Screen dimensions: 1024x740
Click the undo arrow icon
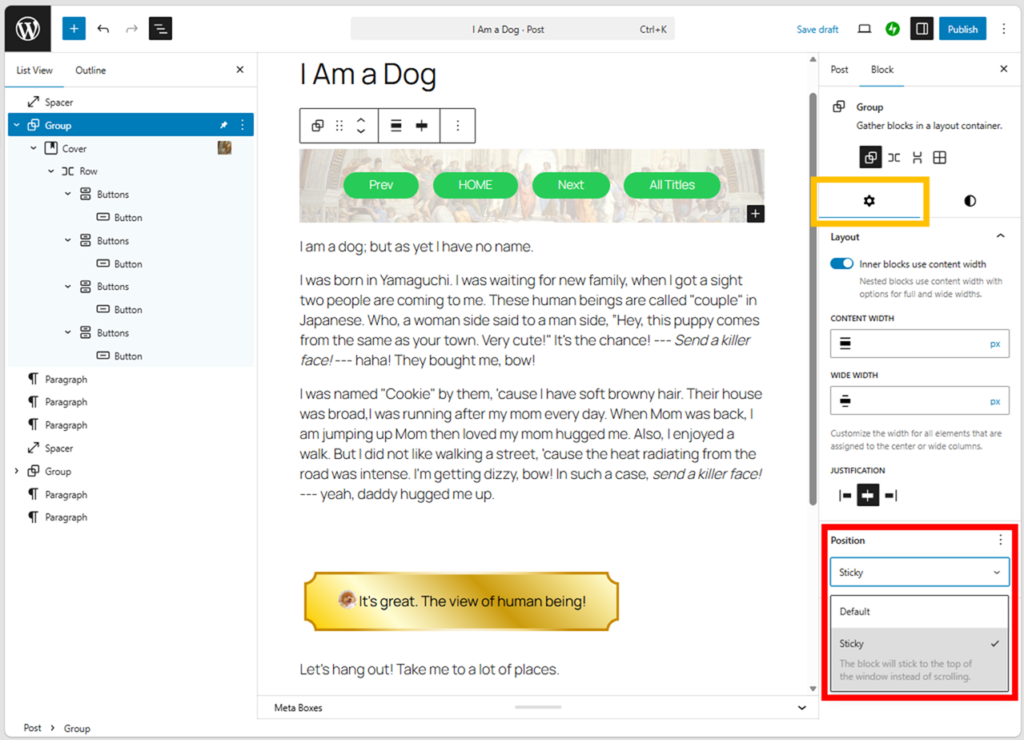[x=103, y=29]
